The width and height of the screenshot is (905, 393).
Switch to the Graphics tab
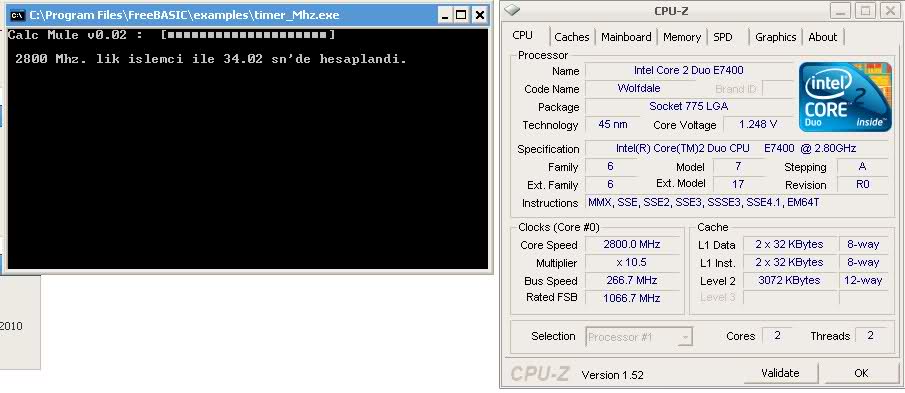[x=776, y=37]
